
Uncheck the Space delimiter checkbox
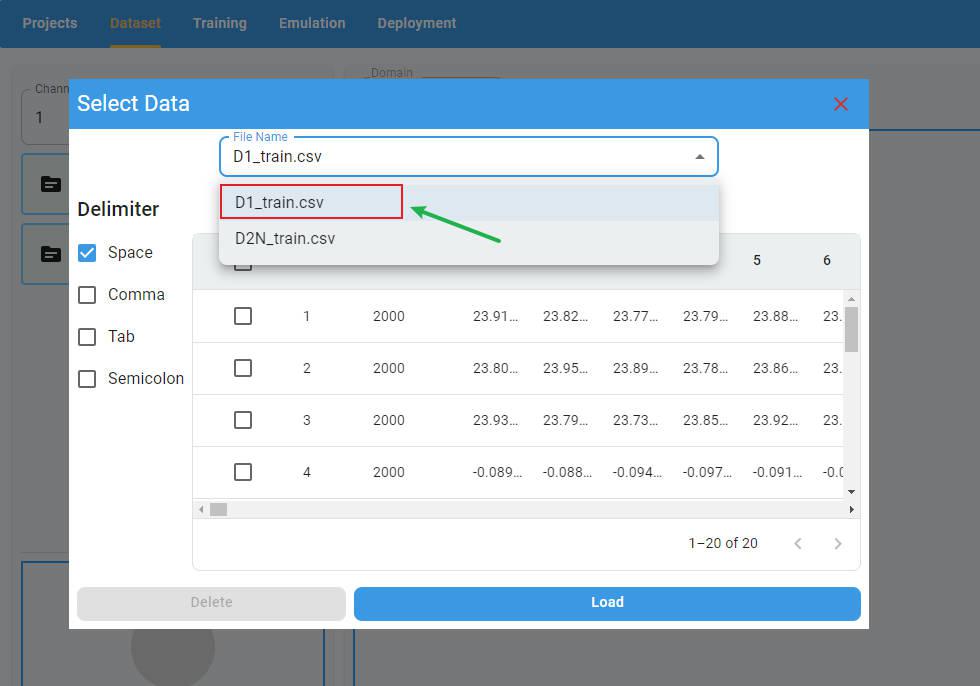(87, 253)
